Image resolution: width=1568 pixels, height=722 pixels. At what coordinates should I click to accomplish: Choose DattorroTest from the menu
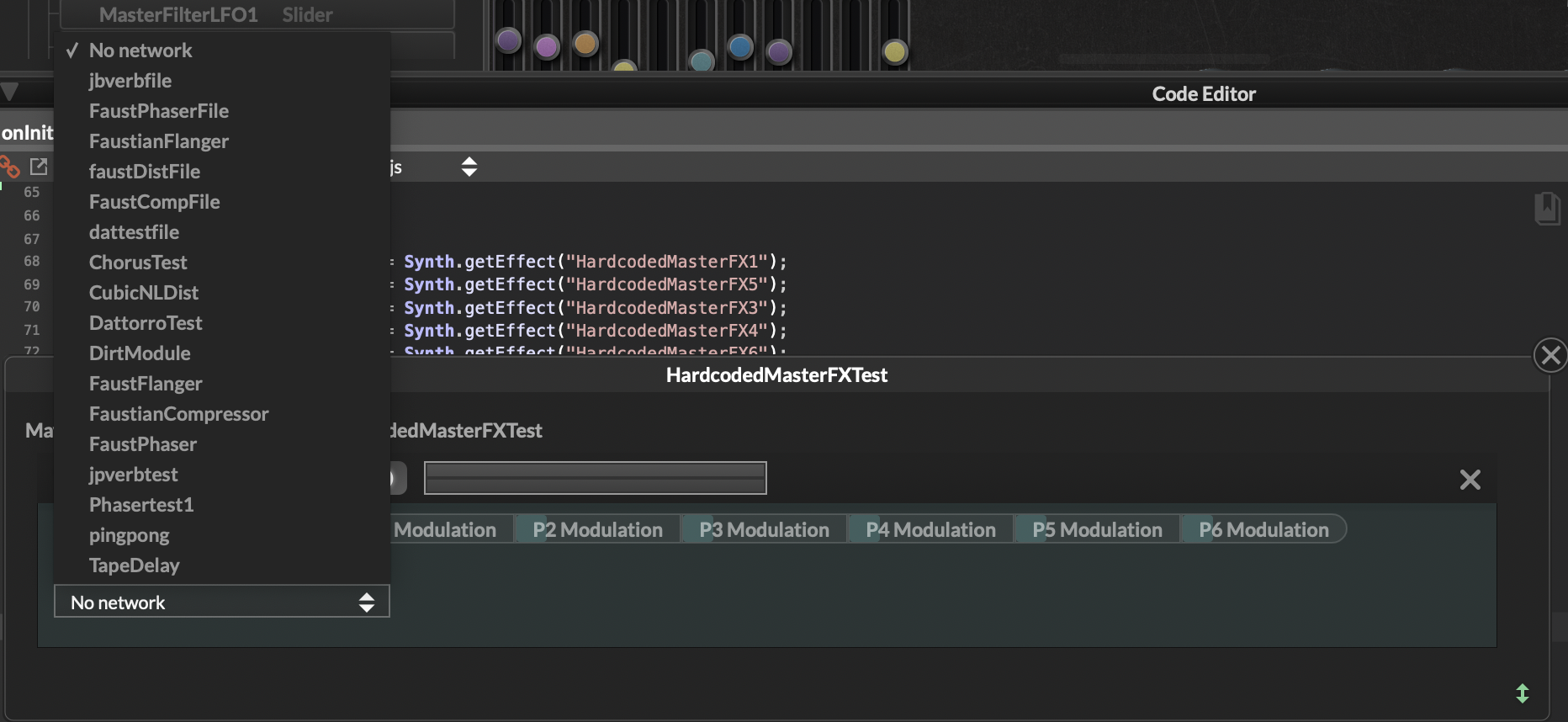pos(222,323)
